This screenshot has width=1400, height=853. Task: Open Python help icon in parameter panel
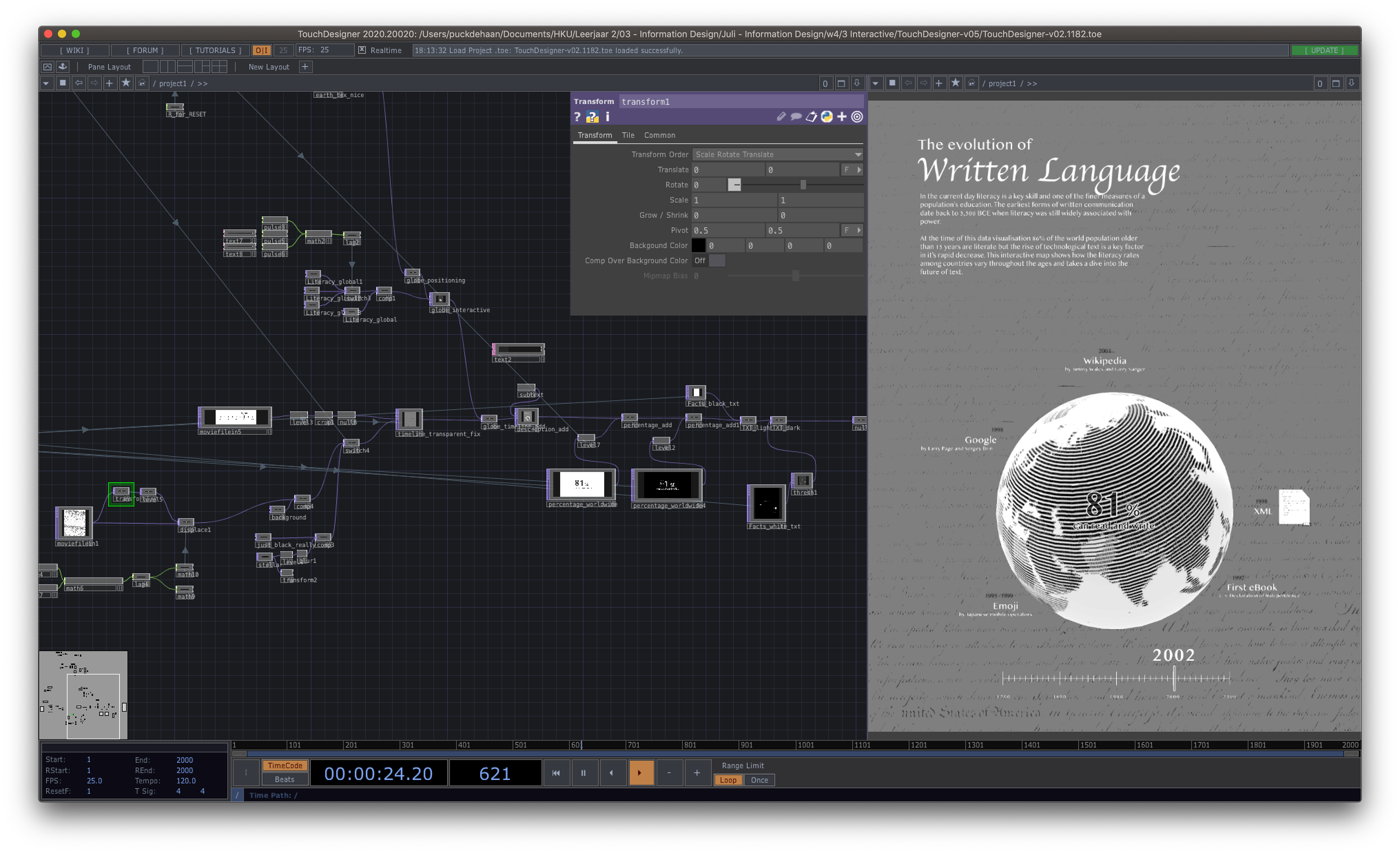coord(592,117)
